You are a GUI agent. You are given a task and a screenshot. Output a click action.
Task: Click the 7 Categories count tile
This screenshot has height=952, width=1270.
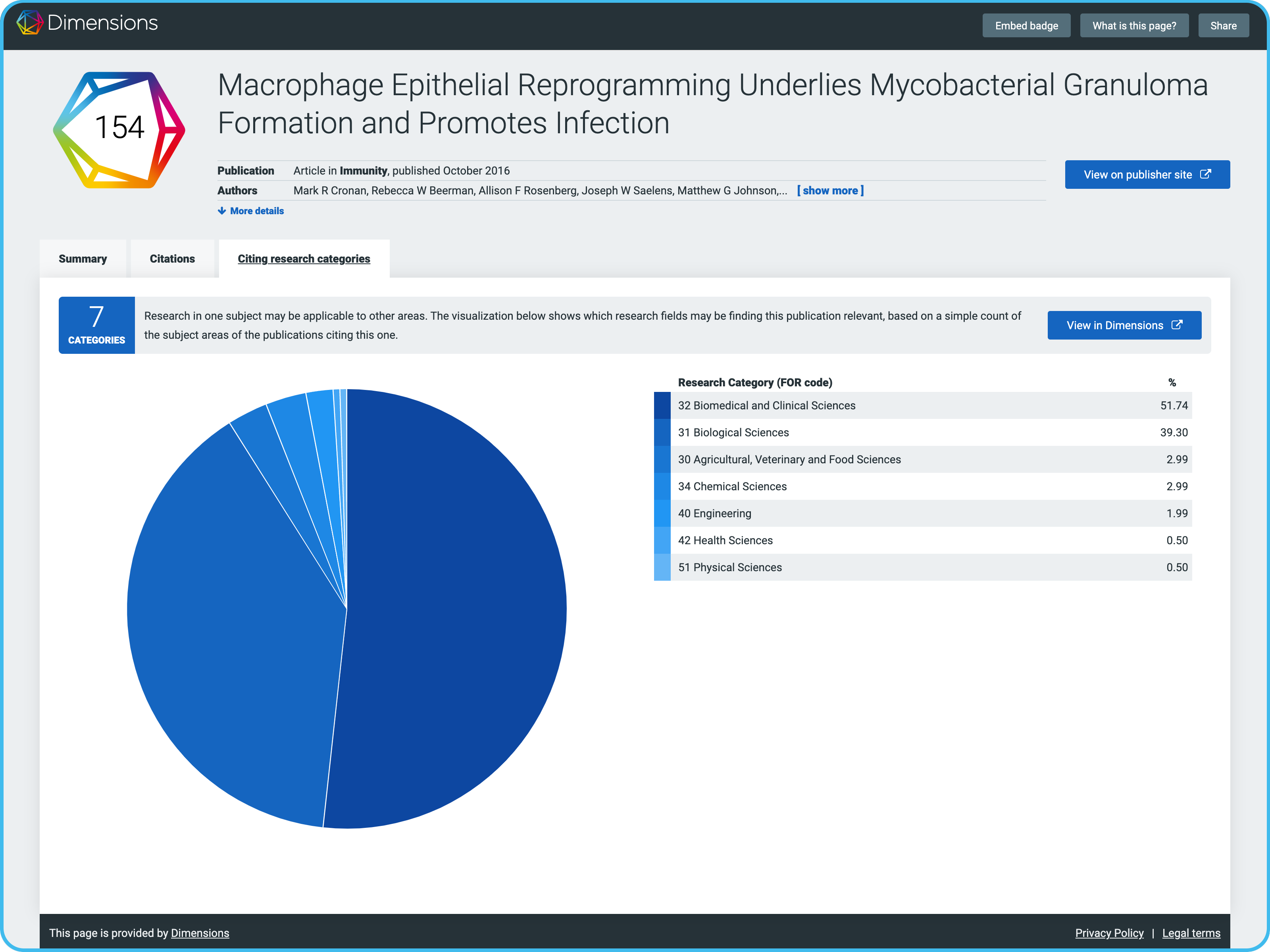pos(96,325)
